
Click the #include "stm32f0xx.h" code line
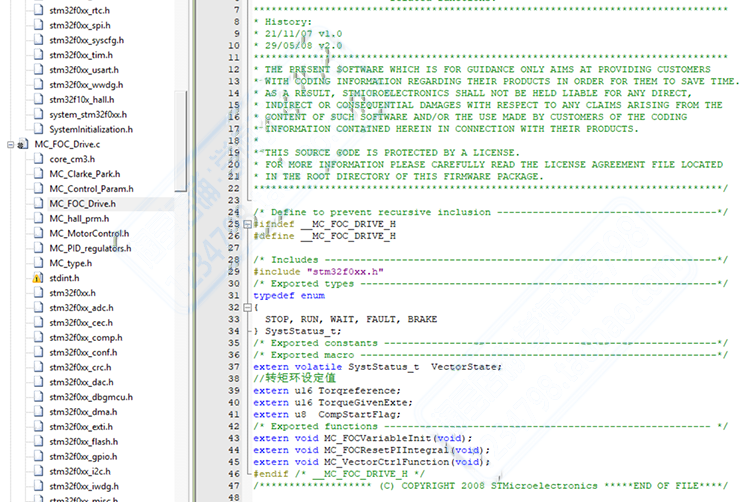click(x=318, y=272)
